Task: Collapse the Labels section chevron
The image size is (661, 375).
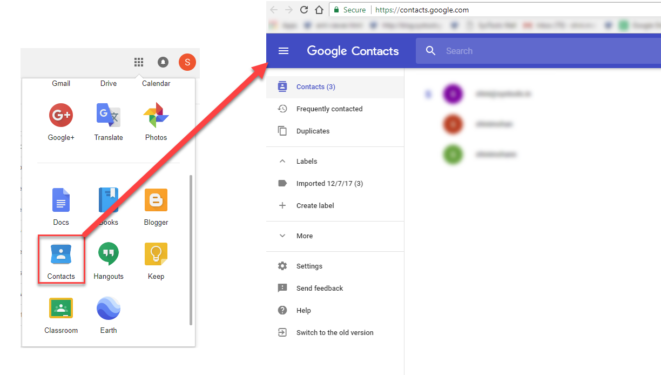Action: coord(282,161)
